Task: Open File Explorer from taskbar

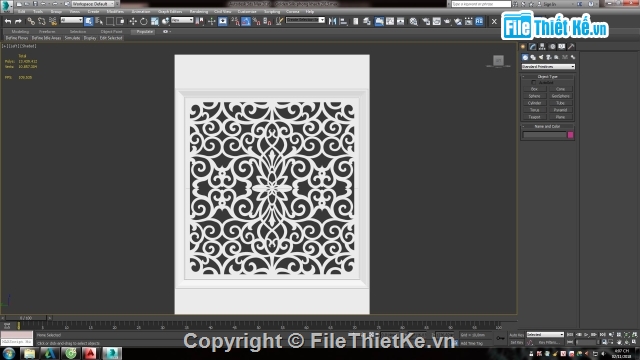Action: (x=29, y=353)
